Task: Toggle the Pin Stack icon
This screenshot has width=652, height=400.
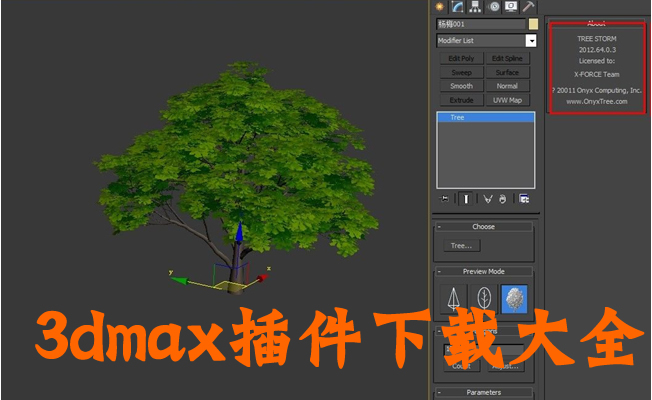Action: [445, 199]
